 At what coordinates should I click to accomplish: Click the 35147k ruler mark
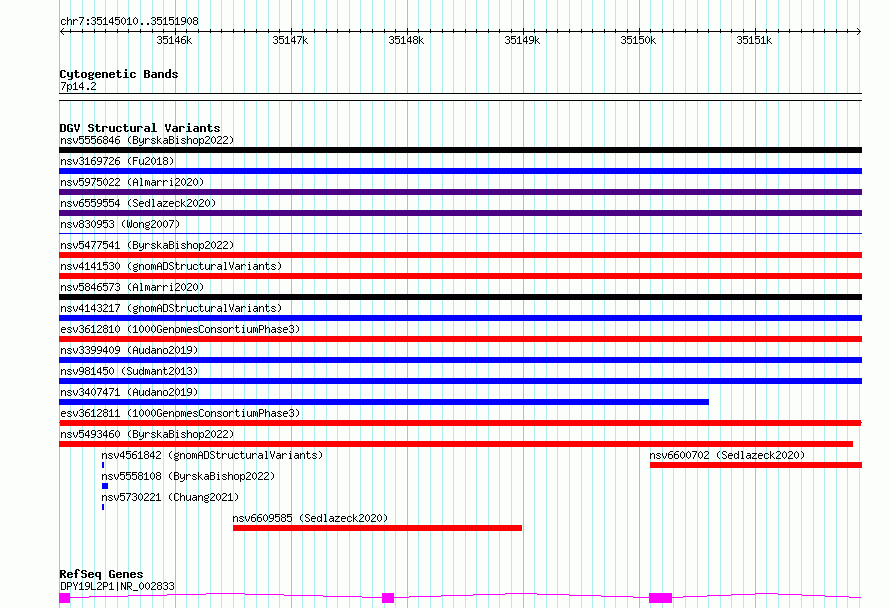pos(290,40)
